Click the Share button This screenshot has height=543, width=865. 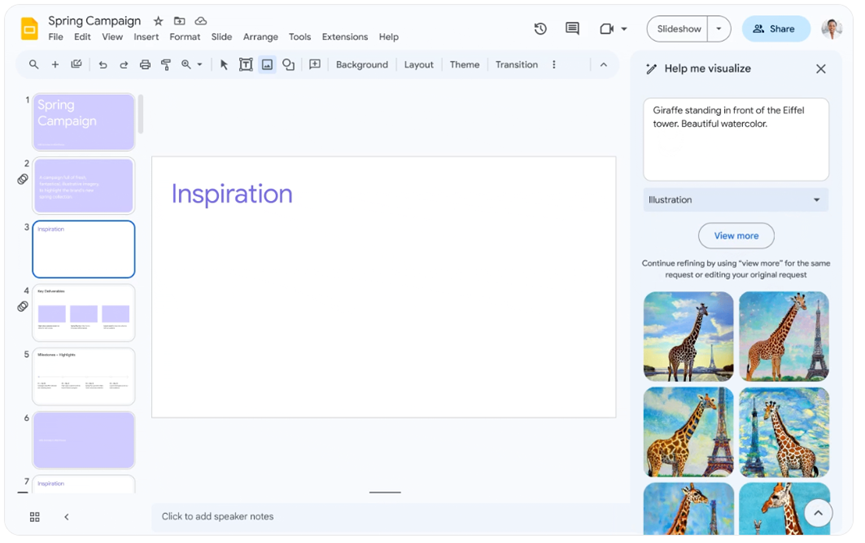coord(775,29)
